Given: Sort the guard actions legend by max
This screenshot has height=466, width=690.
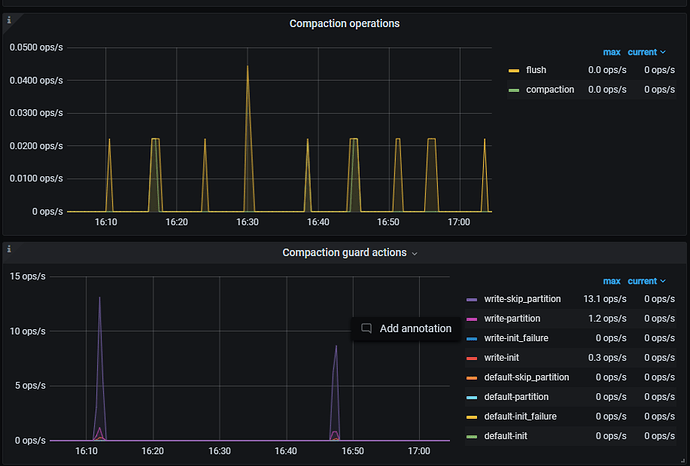Looking at the screenshot, I should [611, 281].
